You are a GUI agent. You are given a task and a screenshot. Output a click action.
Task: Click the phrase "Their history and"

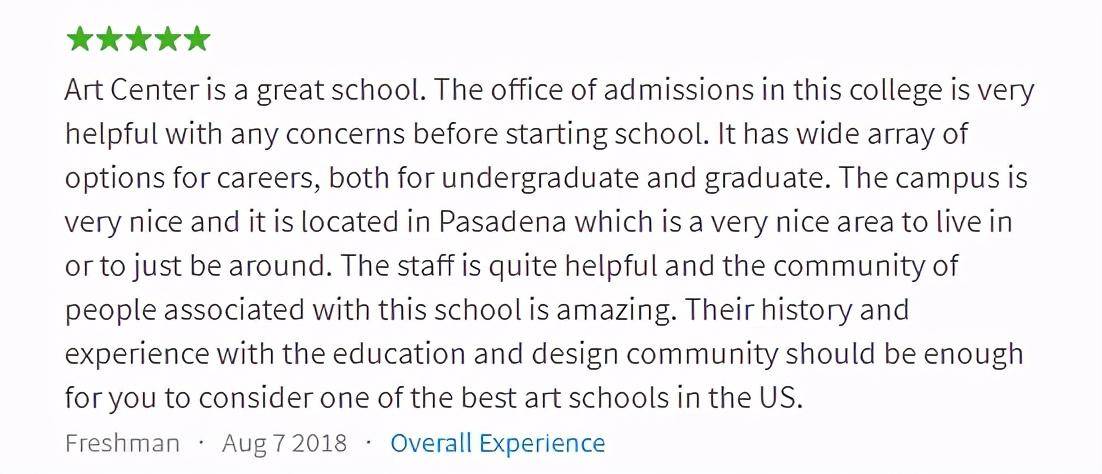[798, 310]
